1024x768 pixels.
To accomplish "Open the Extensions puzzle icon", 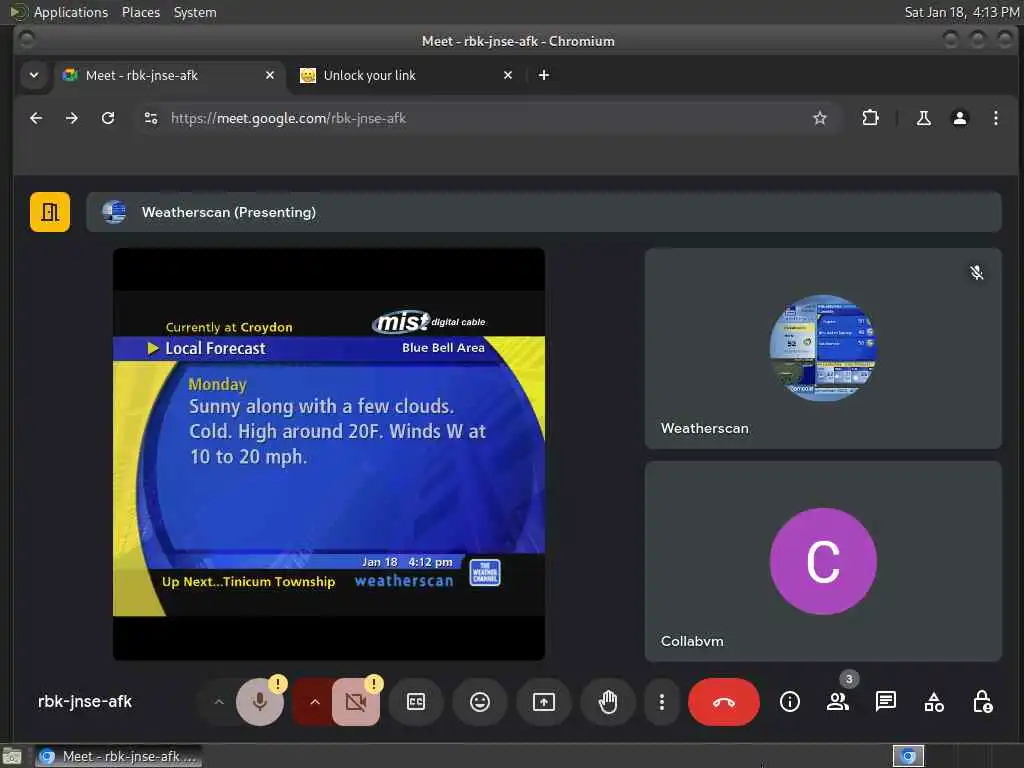I will click(x=870, y=118).
